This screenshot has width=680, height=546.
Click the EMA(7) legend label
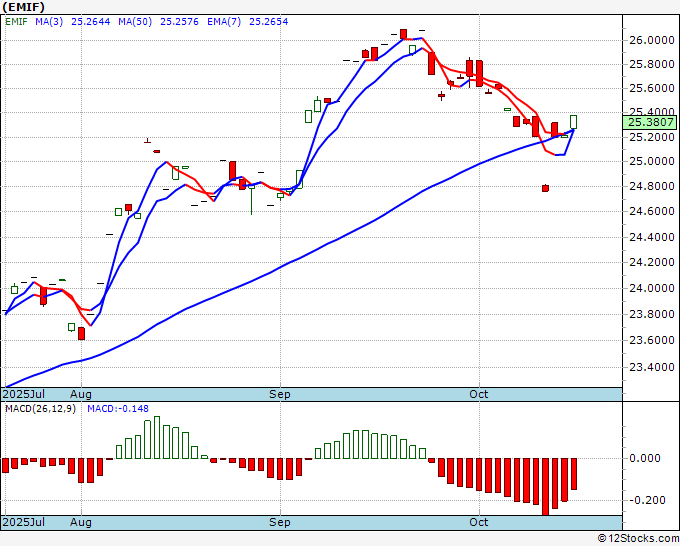(224, 21)
